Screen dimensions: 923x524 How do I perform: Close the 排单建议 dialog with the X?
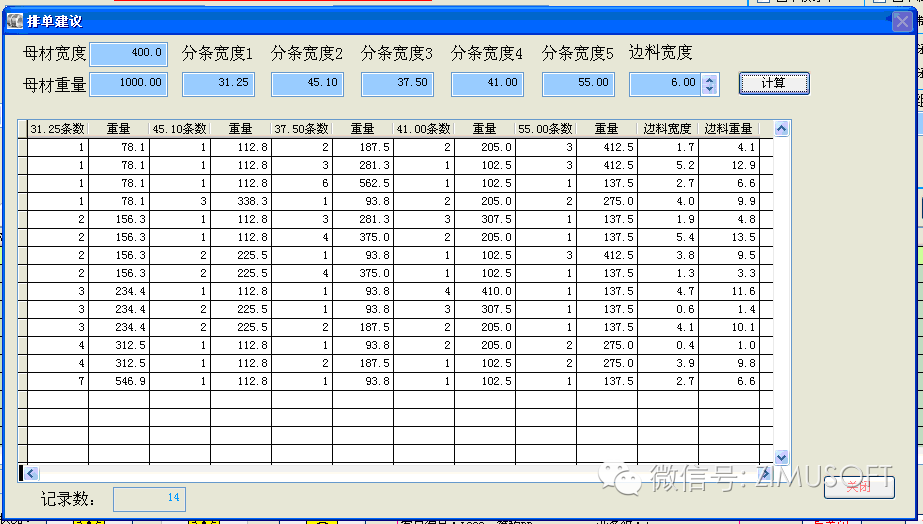point(900,21)
